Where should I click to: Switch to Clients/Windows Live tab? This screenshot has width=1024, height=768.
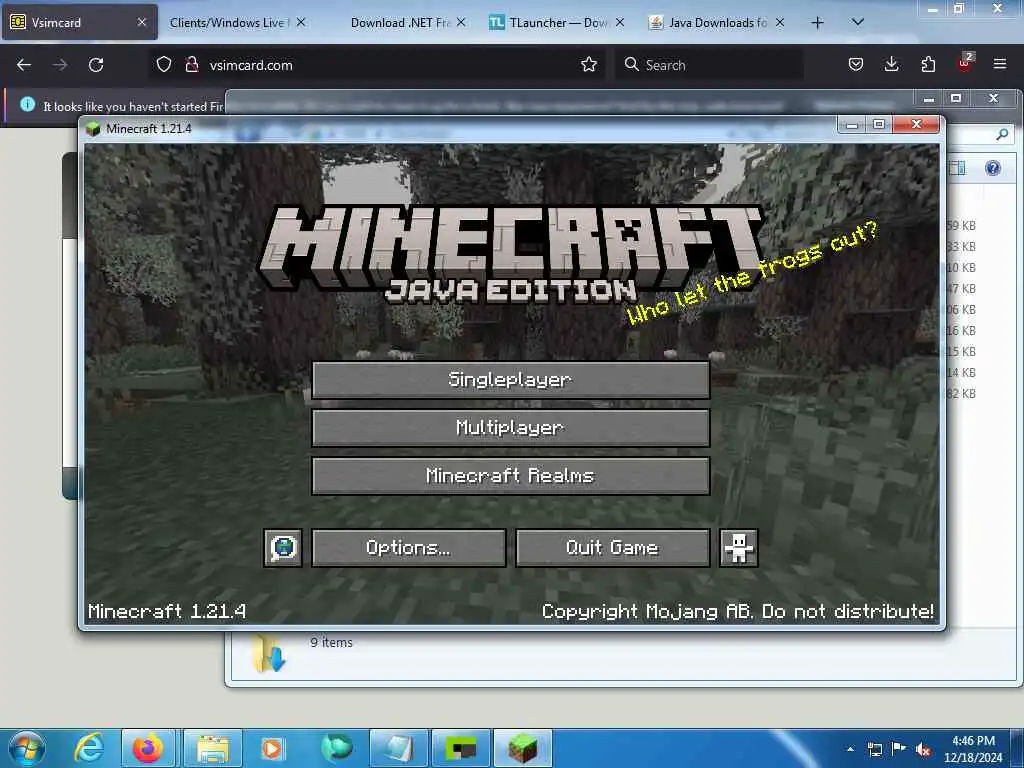229,23
